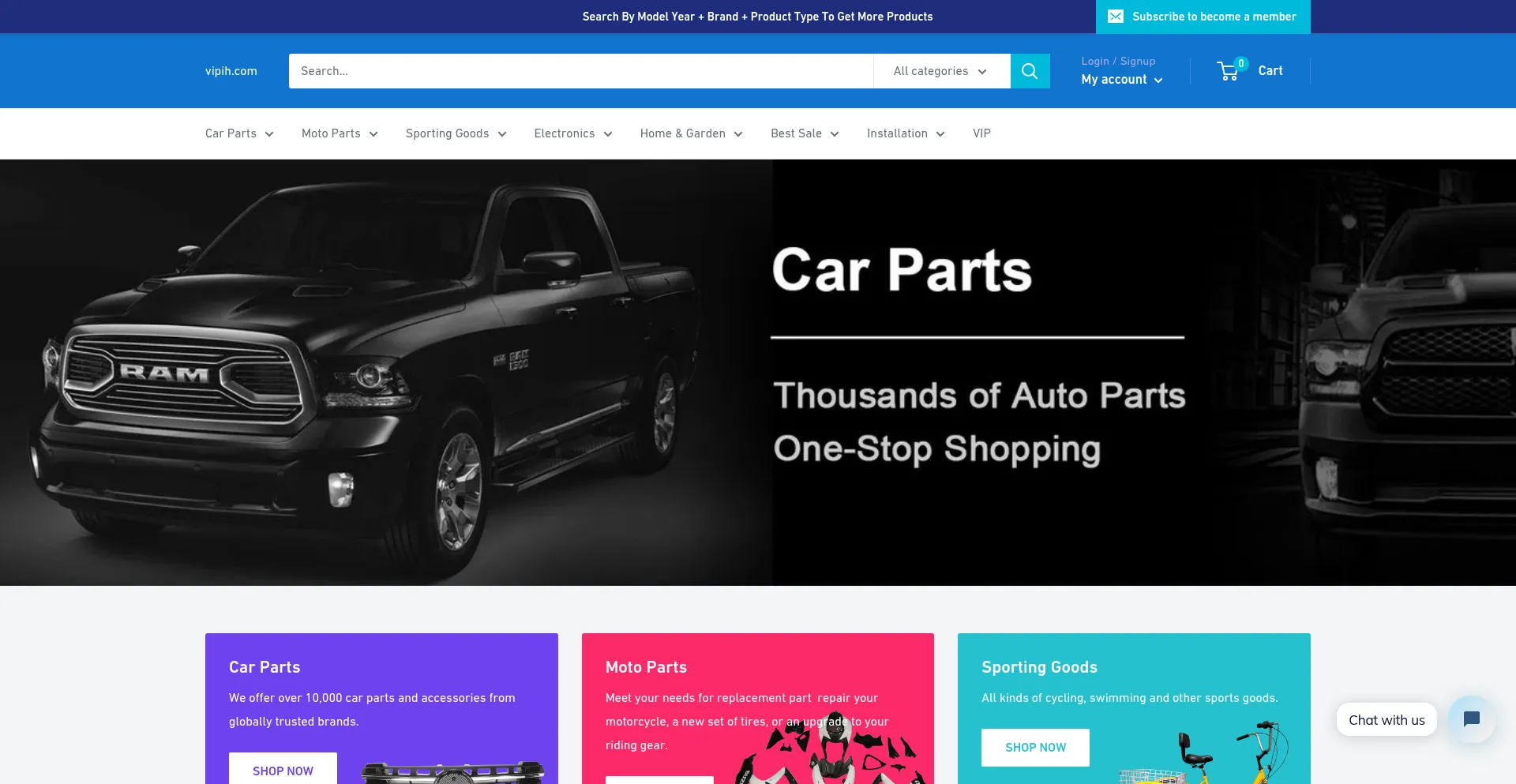Click the Login / Signup link
The image size is (1516, 784).
1118,61
